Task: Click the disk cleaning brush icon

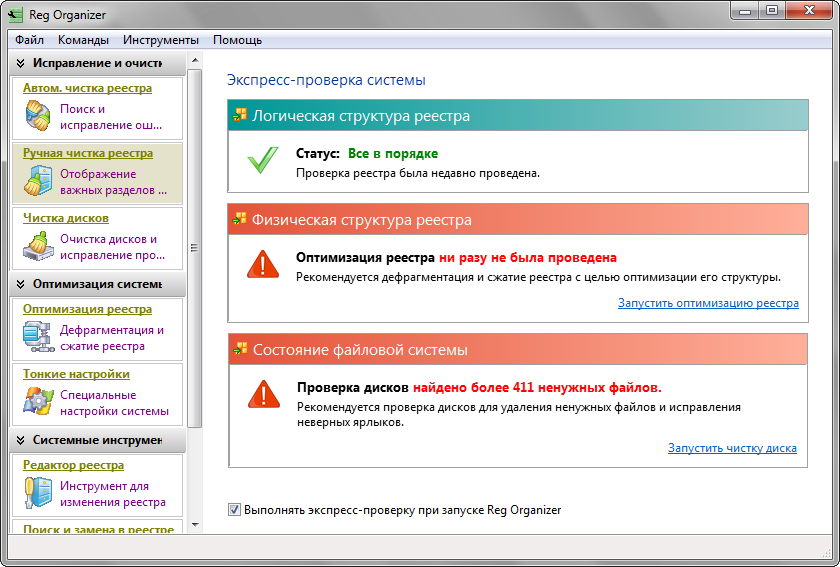Action: pos(39,245)
